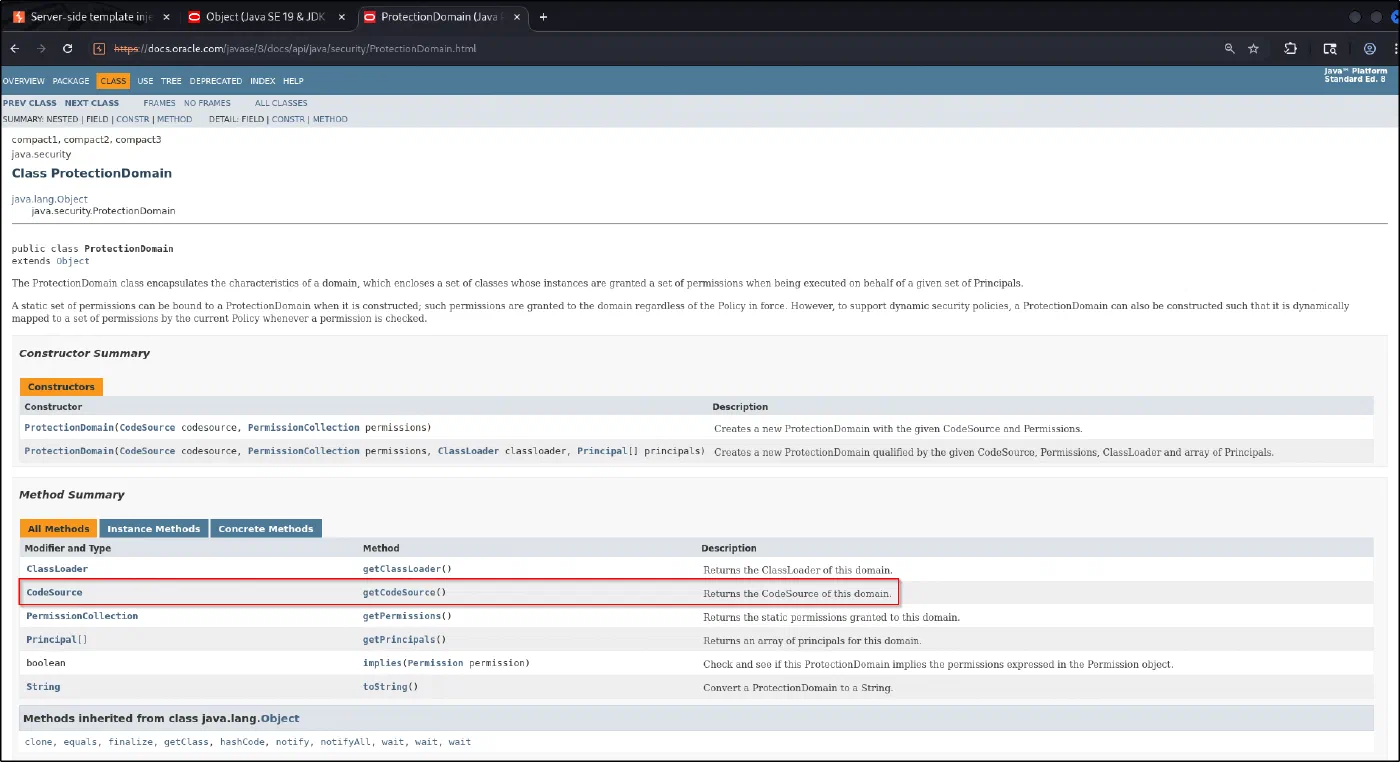
Task: Open site info icon beside the URL
Action: 99,48
